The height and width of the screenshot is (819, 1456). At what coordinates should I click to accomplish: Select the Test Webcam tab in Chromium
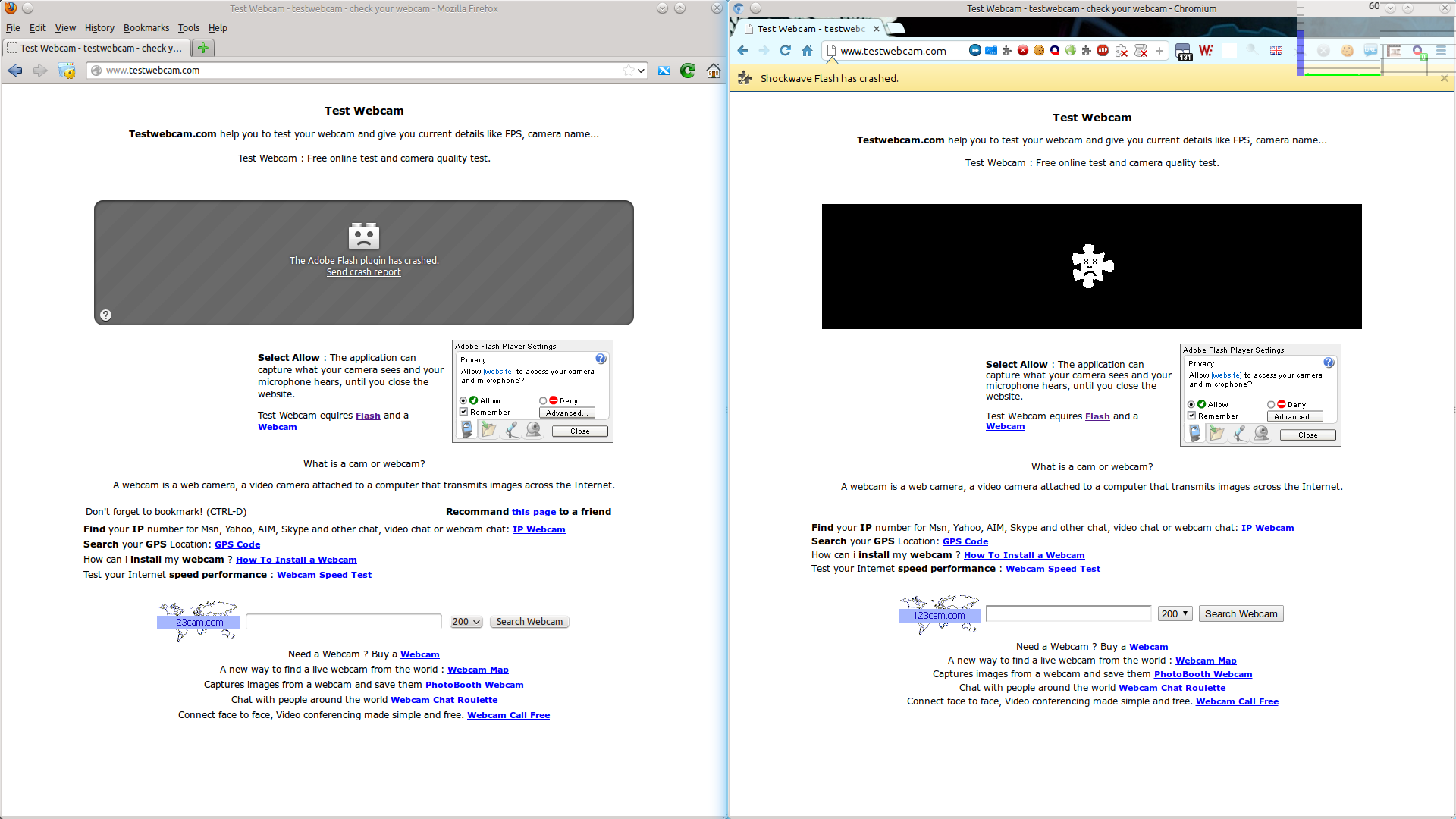pos(810,29)
